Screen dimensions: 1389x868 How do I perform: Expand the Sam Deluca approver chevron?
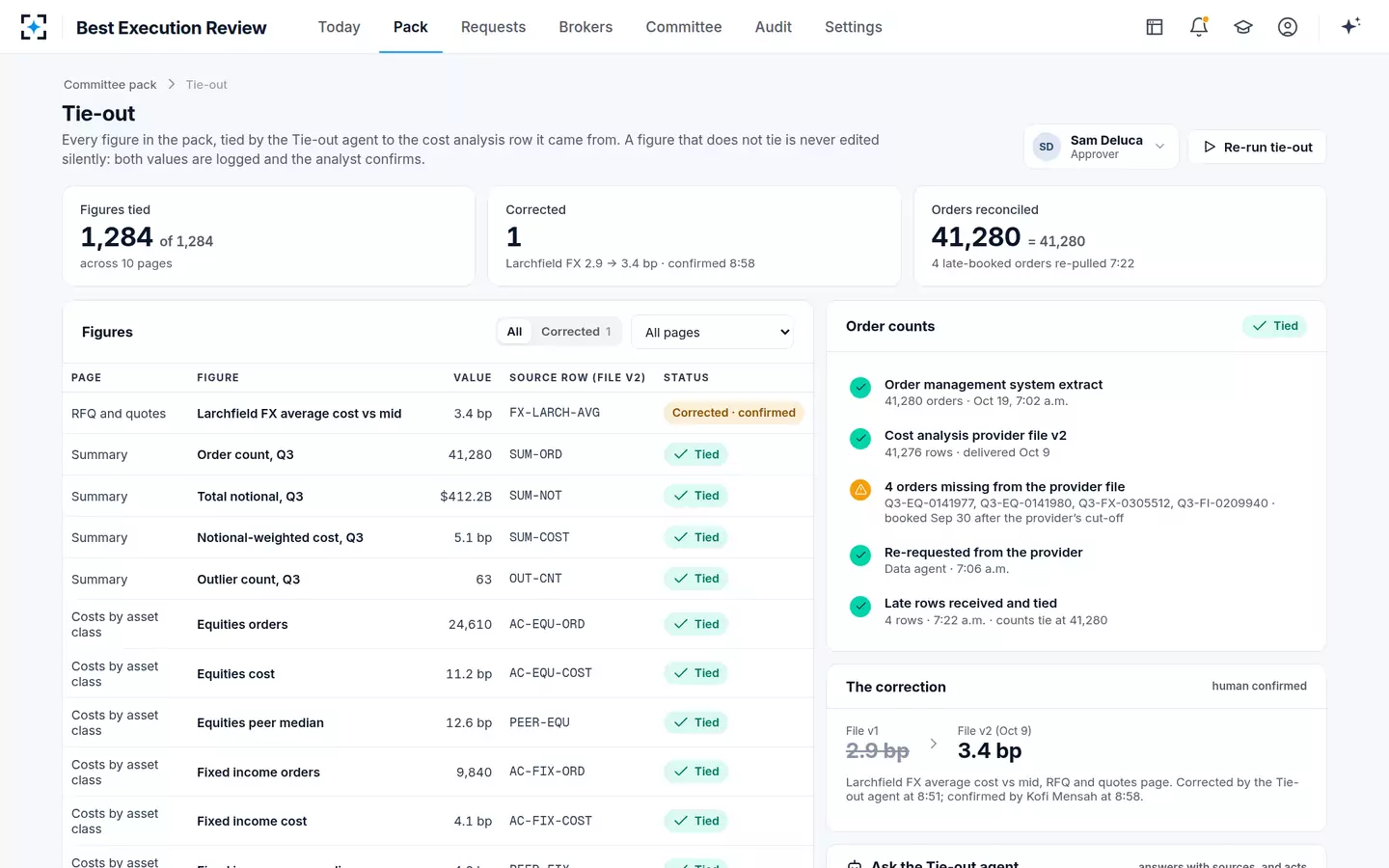pos(1159,147)
